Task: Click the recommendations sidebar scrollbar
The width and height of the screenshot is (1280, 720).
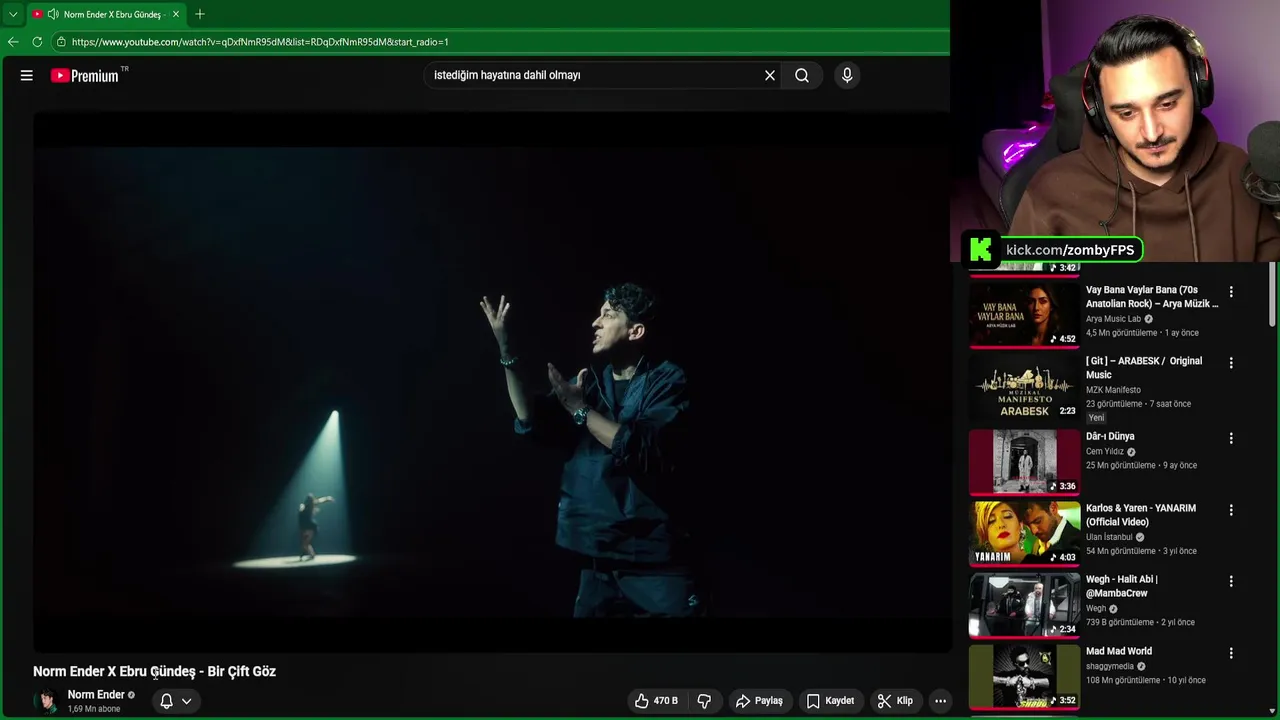Action: pos(1272,295)
